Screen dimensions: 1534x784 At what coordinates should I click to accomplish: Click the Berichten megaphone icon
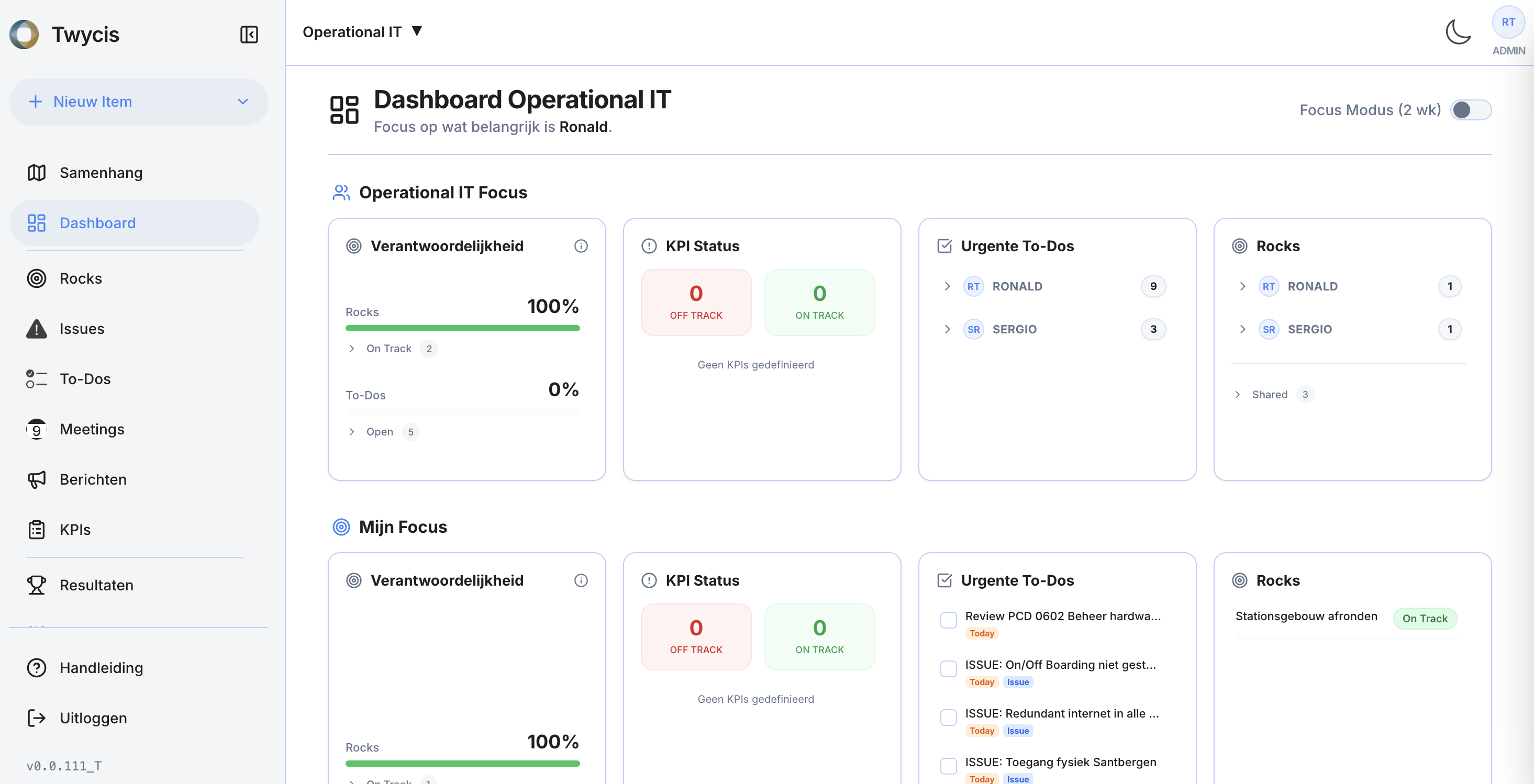coord(36,479)
